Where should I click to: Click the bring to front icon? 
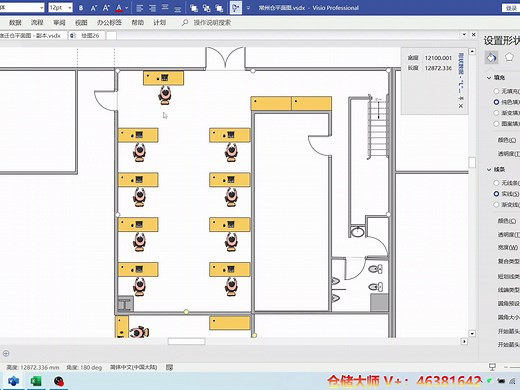click(219, 8)
